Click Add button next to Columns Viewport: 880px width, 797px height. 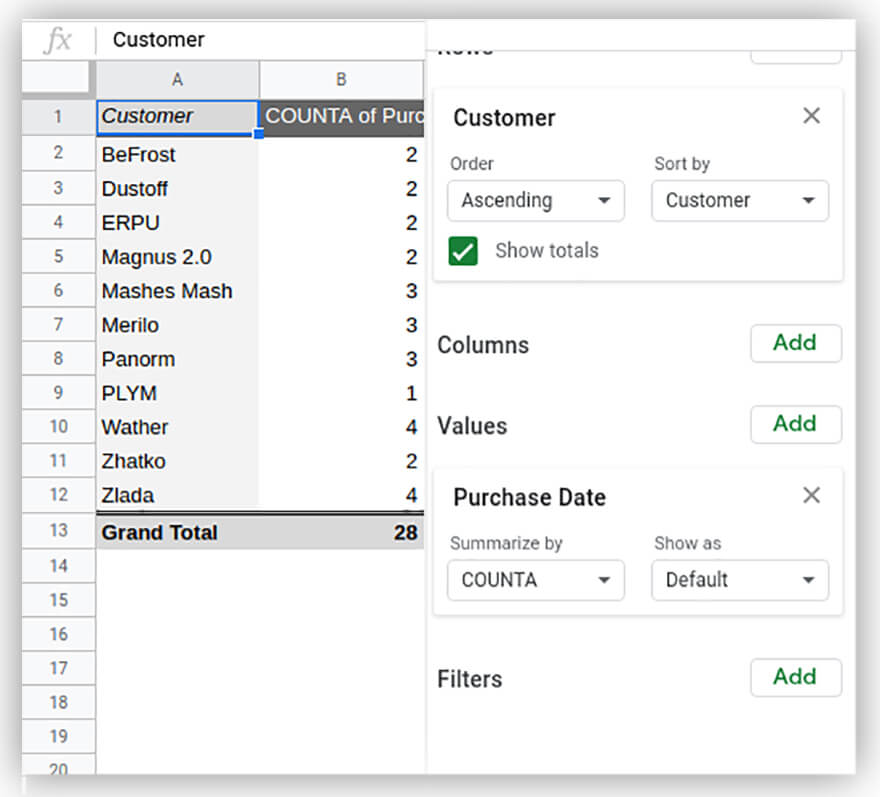pos(795,343)
